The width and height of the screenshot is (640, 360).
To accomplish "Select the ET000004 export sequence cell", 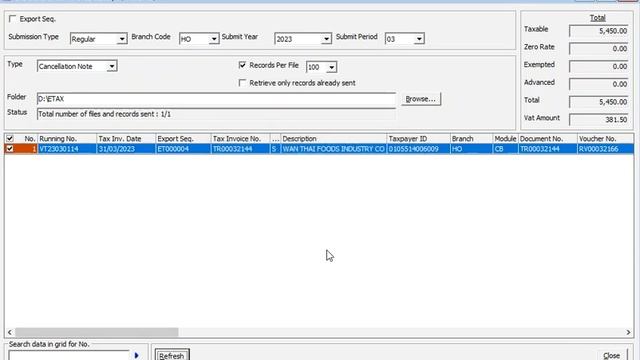I will tap(183, 149).
